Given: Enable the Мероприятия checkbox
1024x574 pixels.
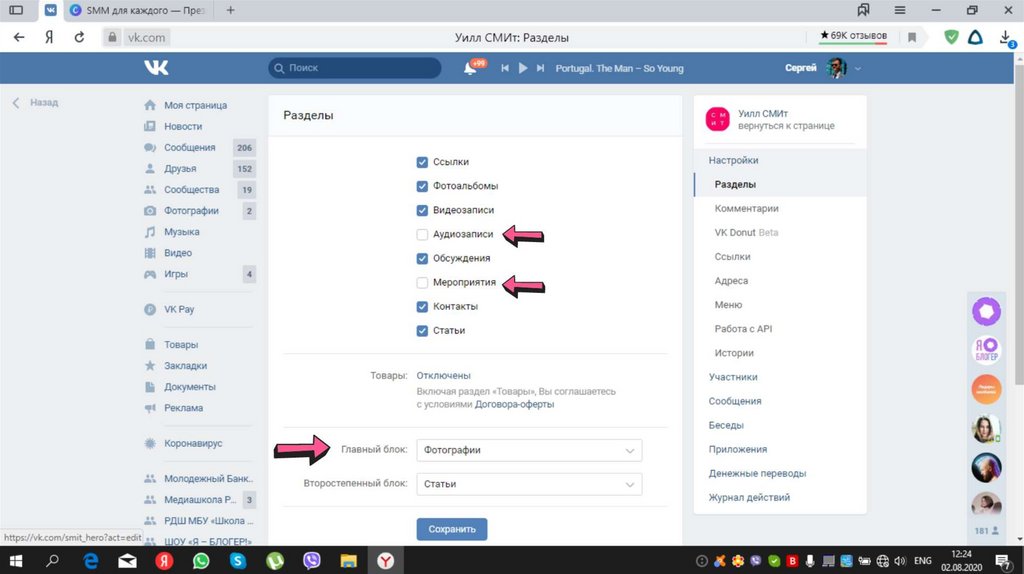Looking at the screenshot, I should point(422,283).
